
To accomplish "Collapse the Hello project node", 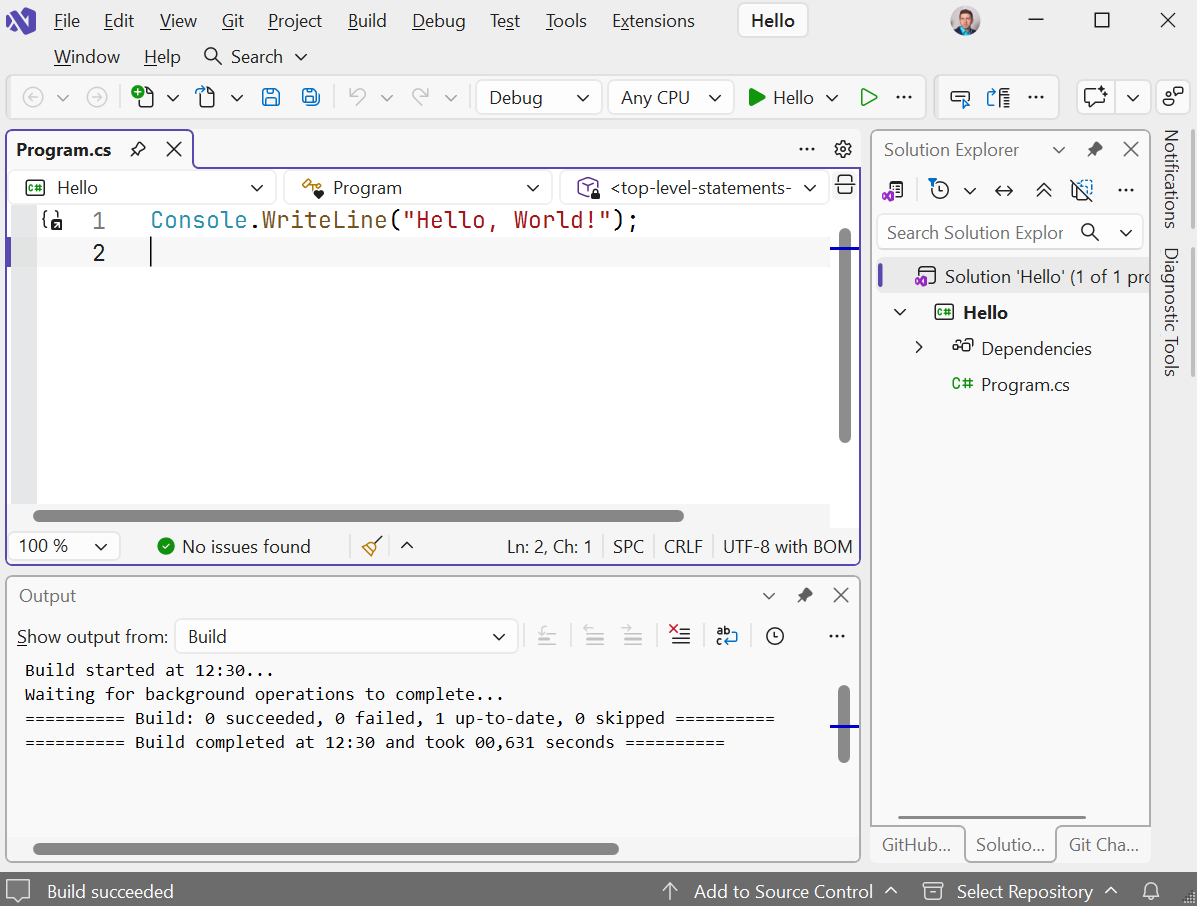I will [x=900, y=312].
